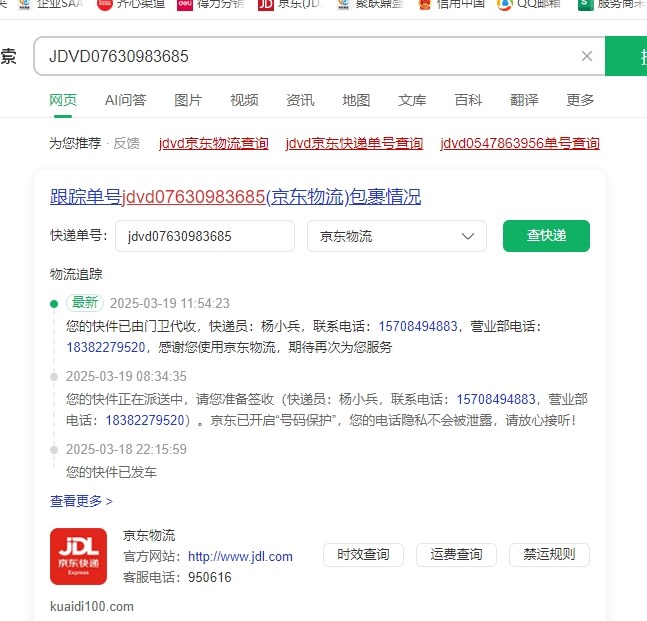
Task: Select the 网页 tab
Action: (x=63, y=100)
